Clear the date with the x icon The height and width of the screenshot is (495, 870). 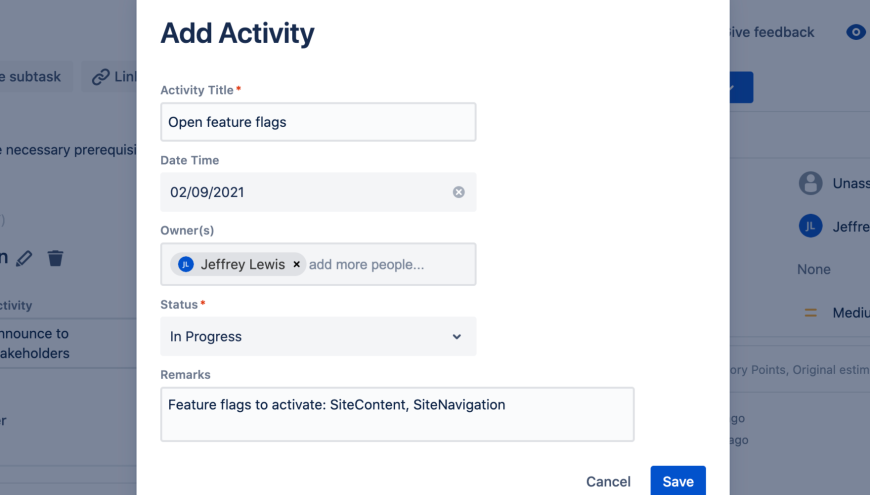(459, 192)
